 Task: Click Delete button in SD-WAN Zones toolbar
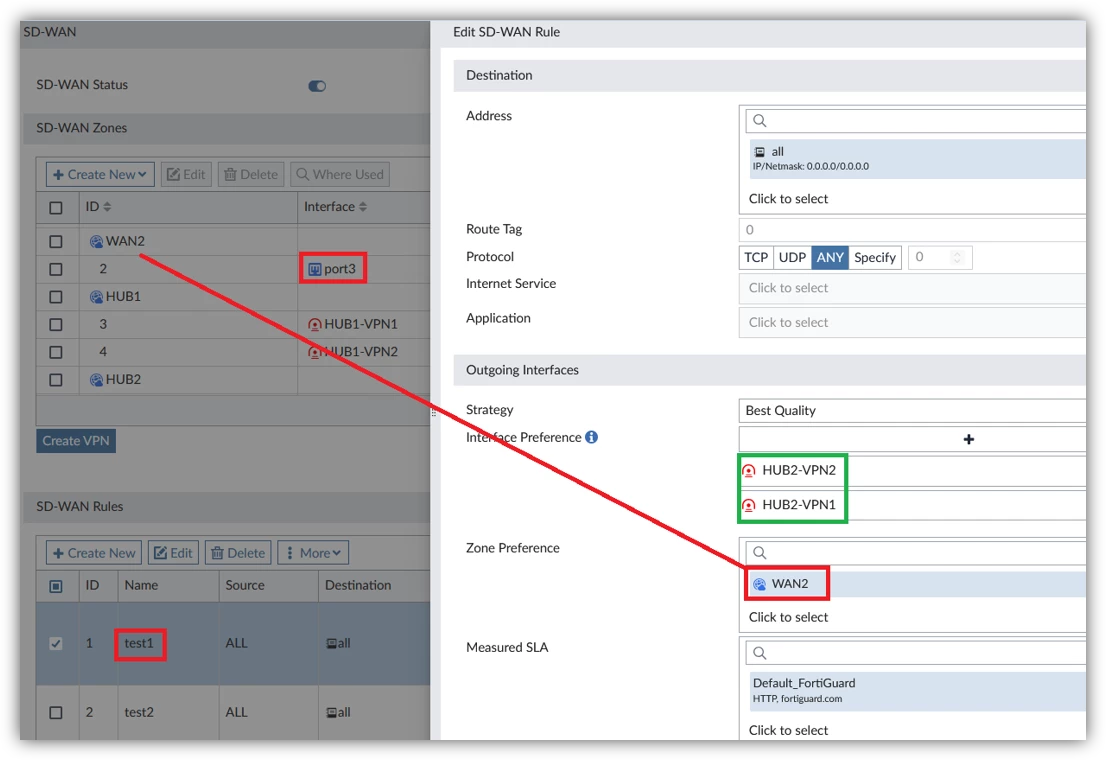[x=251, y=174]
